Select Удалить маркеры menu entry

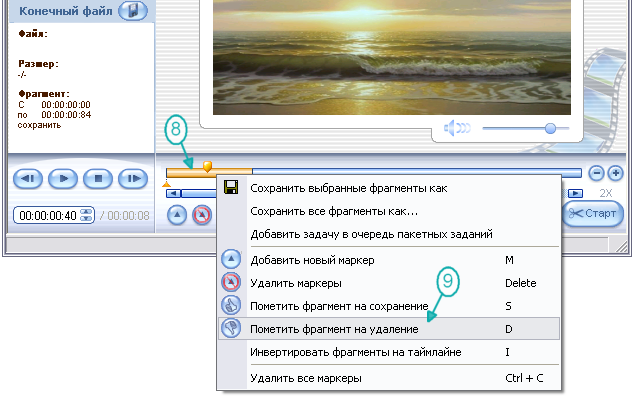(296, 283)
